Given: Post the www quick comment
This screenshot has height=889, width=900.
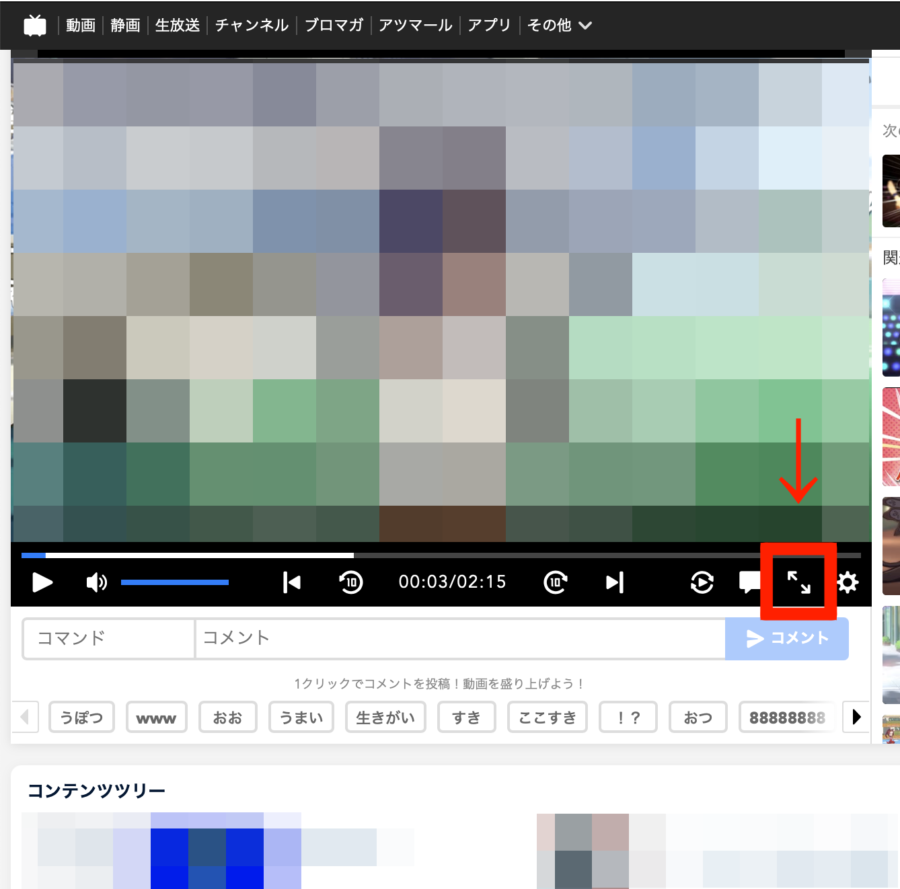Looking at the screenshot, I should 156,717.
